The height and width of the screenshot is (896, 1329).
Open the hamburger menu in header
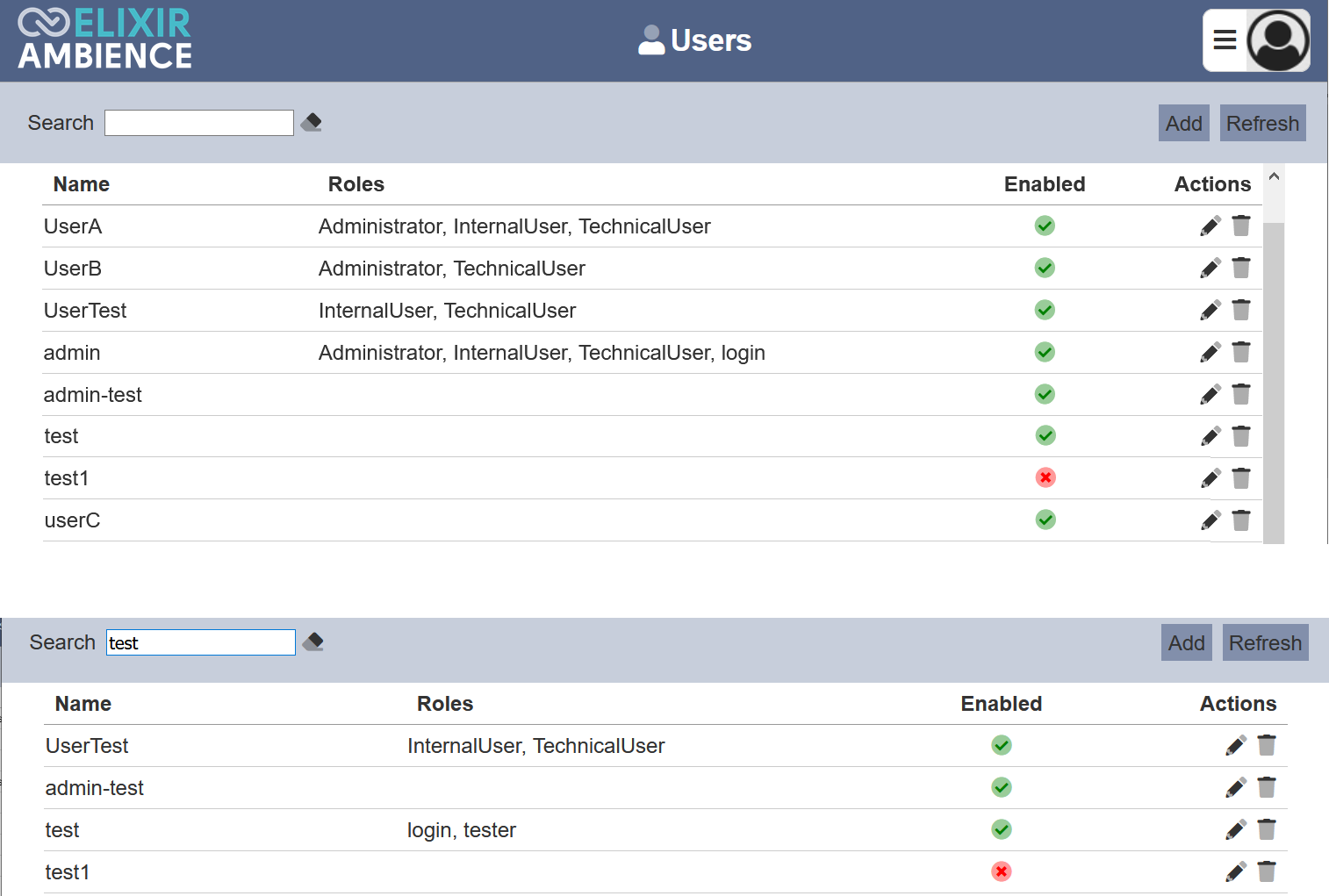coord(1225,40)
